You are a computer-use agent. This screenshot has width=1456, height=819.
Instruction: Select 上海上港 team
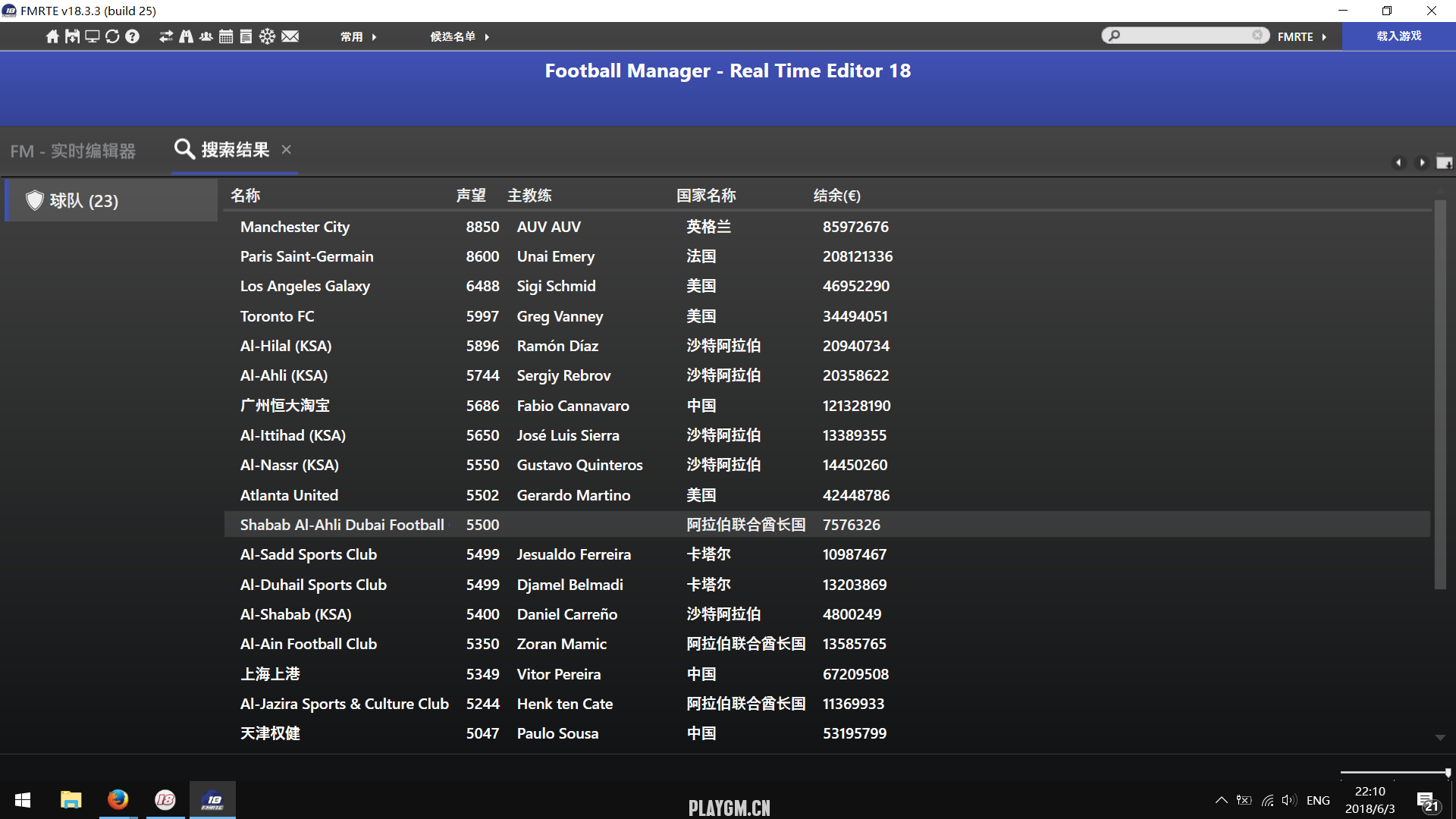(270, 674)
